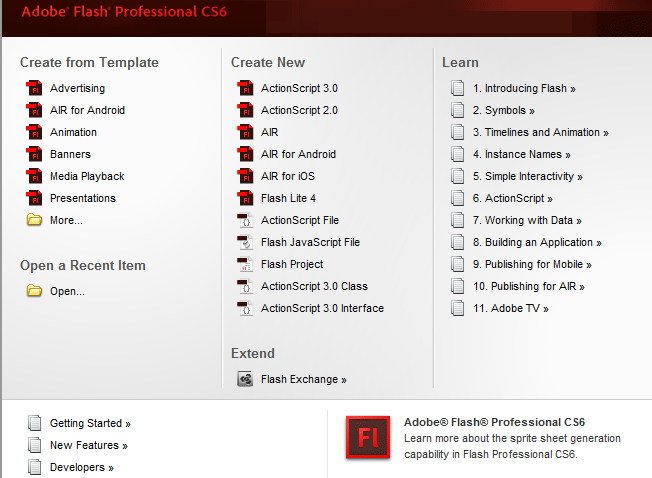The height and width of the screenshot is (478, 652).
Task: Open lesson 3. Timelines and Animation
Action: click(541, 132)
